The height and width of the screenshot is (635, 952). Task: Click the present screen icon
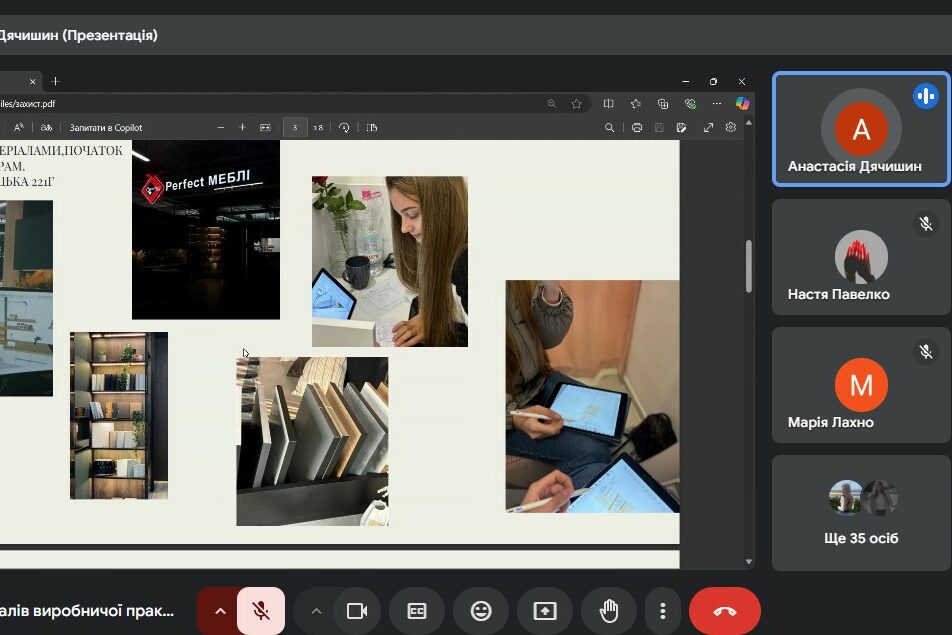point(544,611)
